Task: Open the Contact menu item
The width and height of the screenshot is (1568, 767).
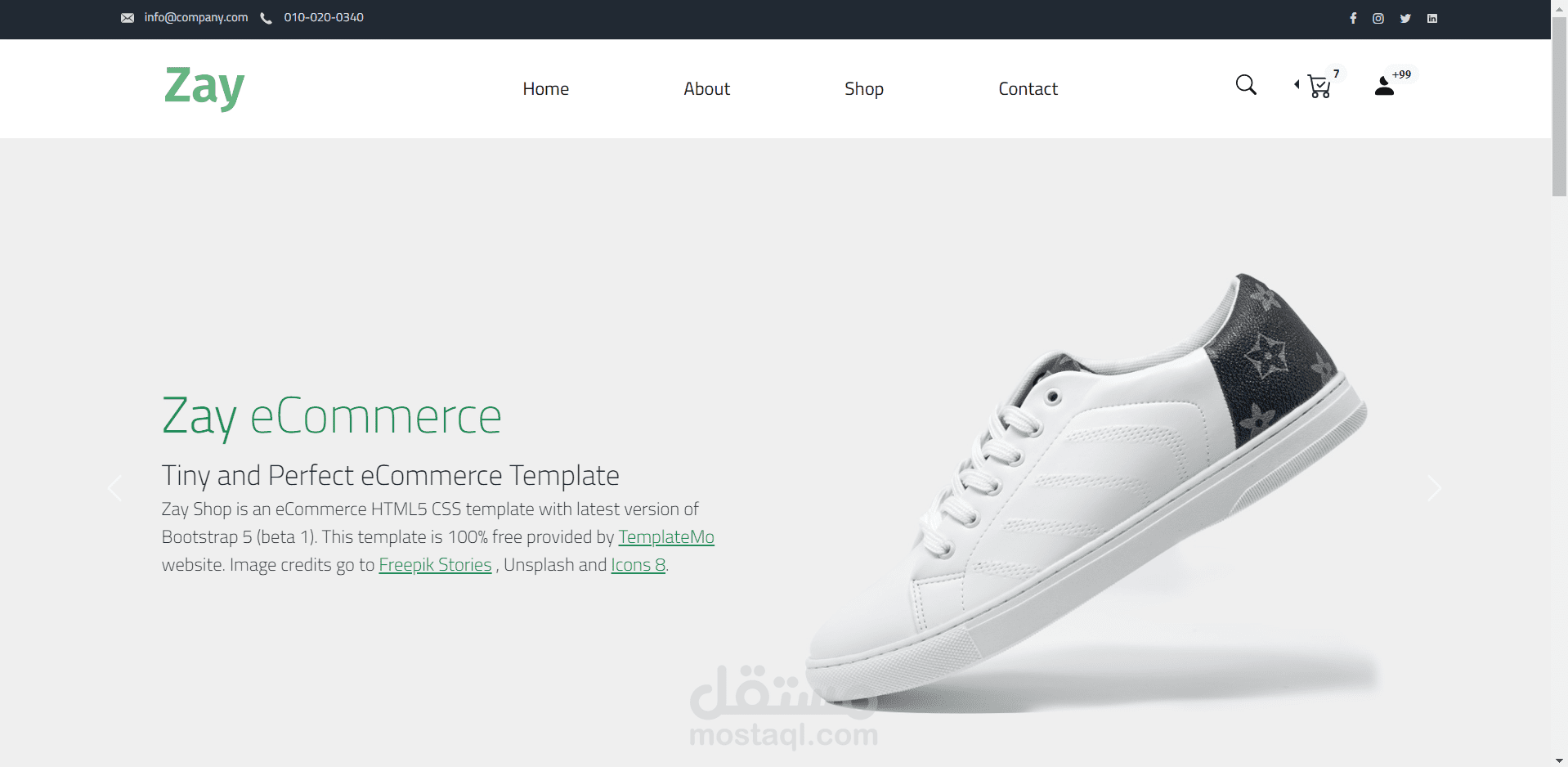Action: 1028,88
